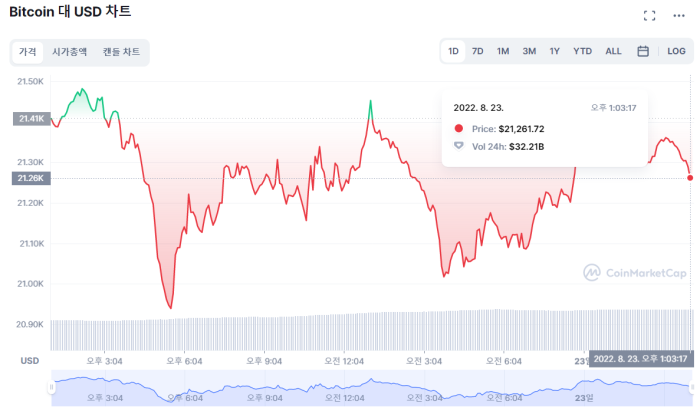
Task: Click the 21.30K y-axis label
Action: click(30, 162)
